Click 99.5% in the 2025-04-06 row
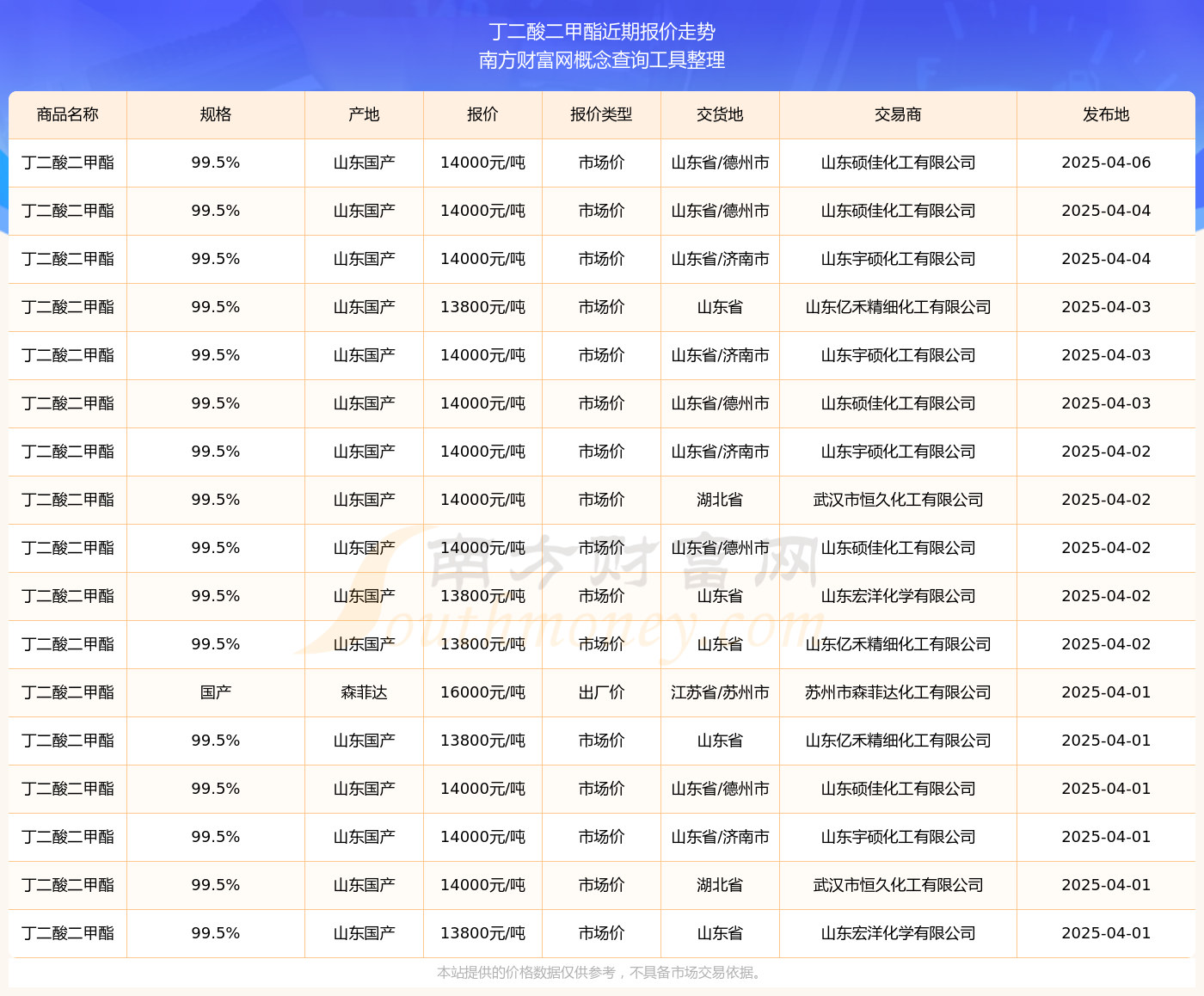Image resolution: width=1204 pixels, height=996 pixels. 216,163
